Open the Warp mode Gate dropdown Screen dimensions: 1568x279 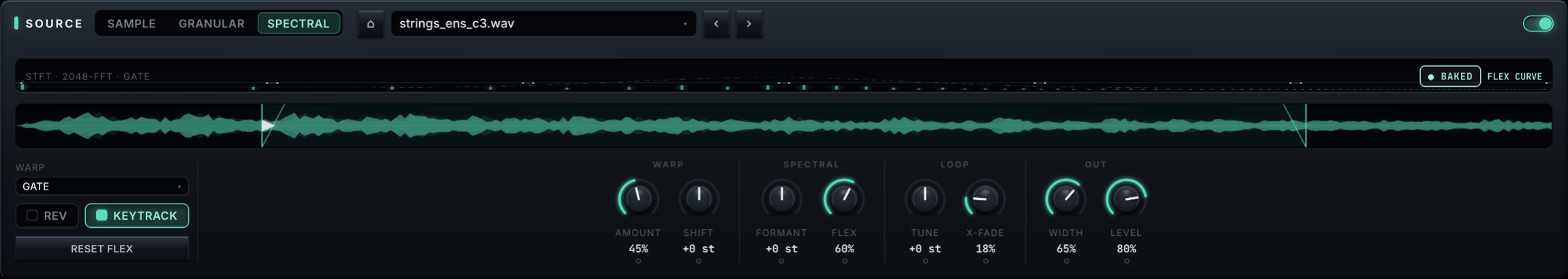click(x=102, y=186)
